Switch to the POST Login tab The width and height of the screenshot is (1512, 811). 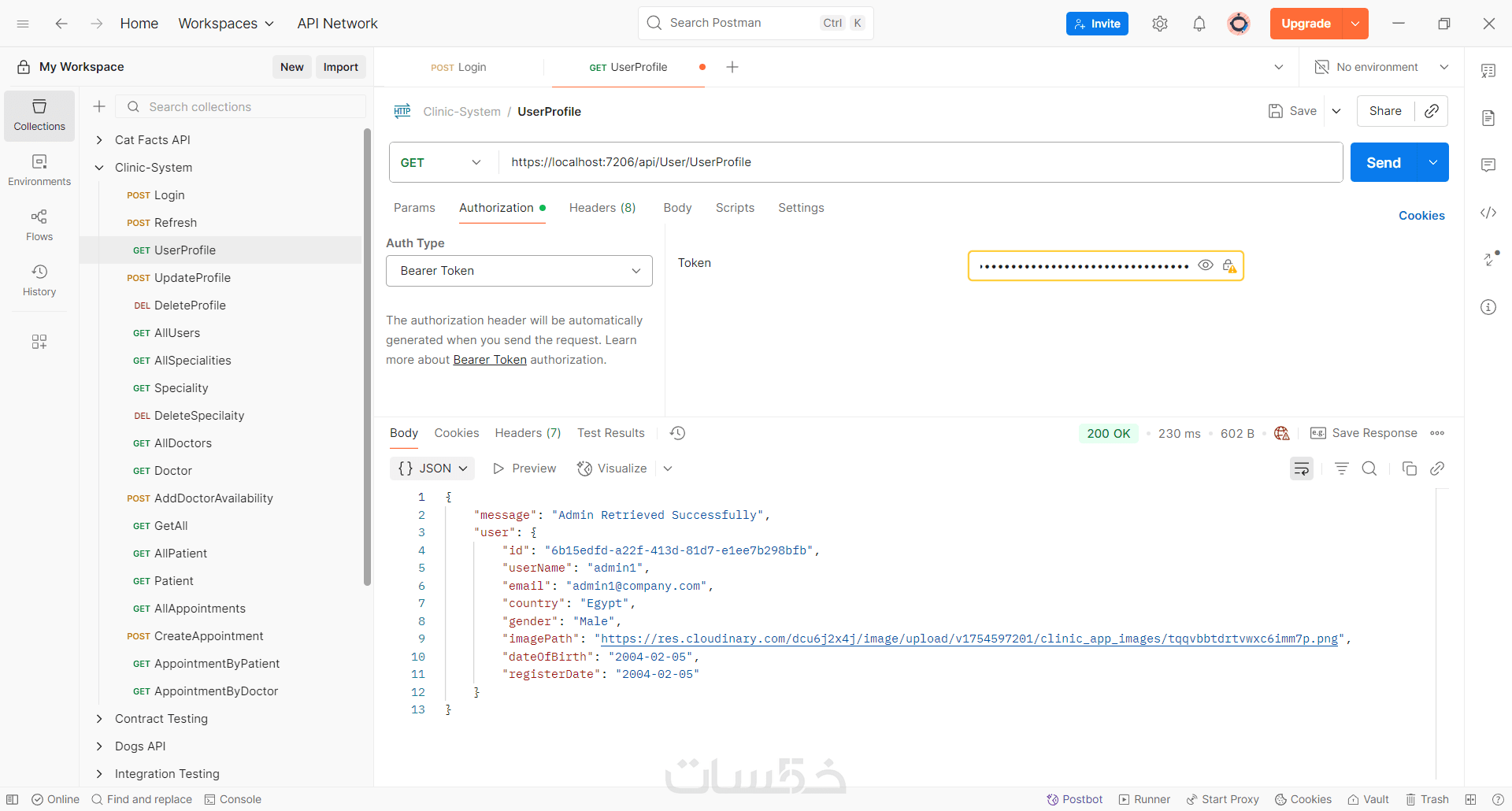[458, 67]
